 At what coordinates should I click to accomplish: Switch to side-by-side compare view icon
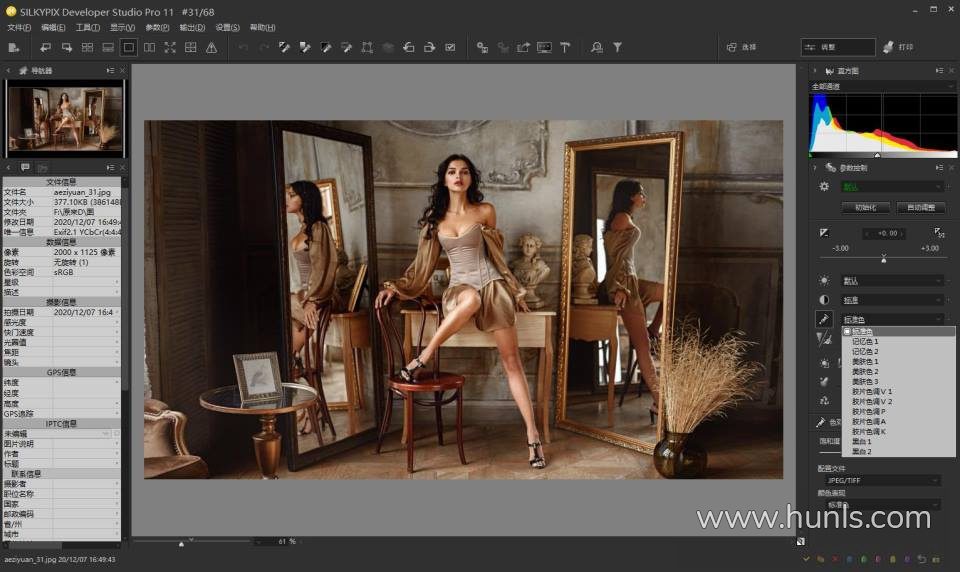[149, 47]
